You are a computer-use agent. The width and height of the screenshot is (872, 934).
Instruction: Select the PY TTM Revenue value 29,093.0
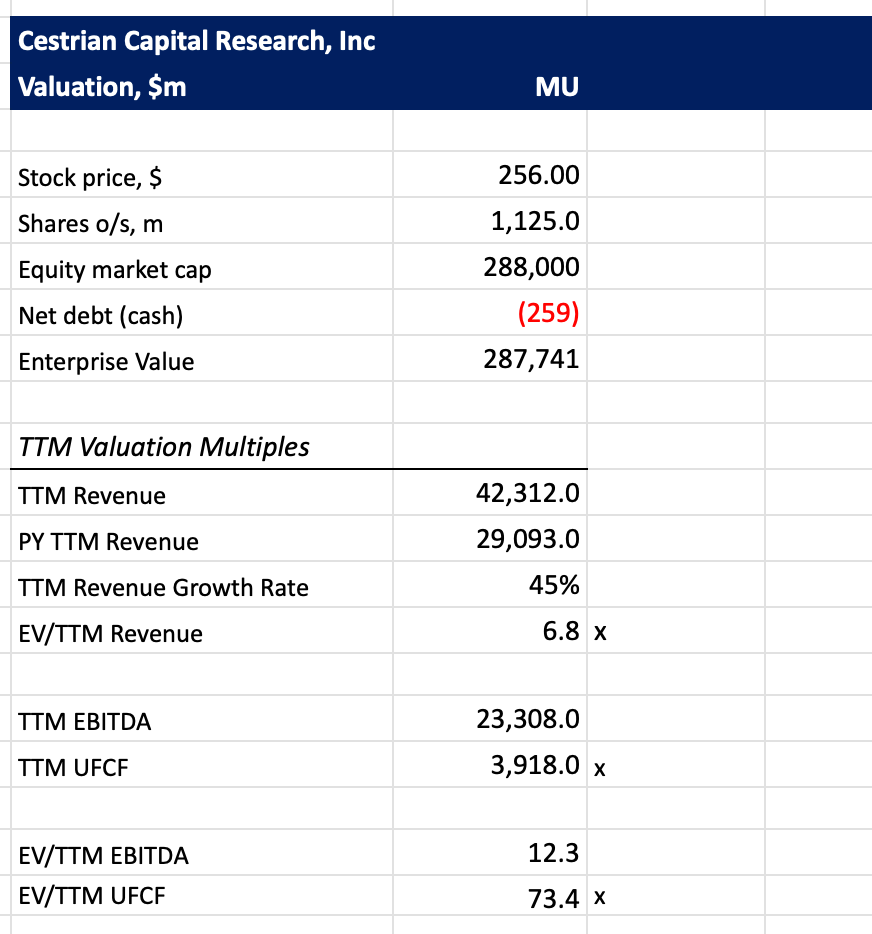528,540
